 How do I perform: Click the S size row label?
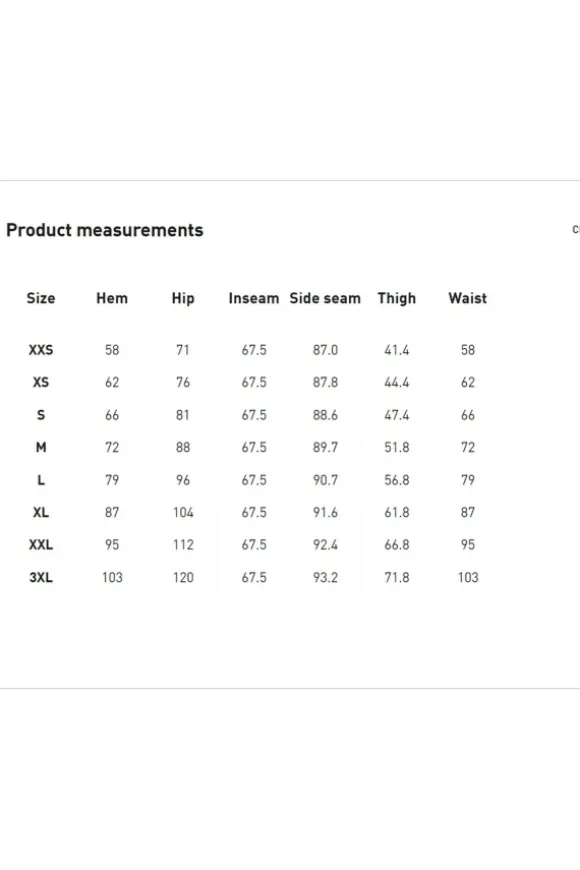click(x=41, y=415)
